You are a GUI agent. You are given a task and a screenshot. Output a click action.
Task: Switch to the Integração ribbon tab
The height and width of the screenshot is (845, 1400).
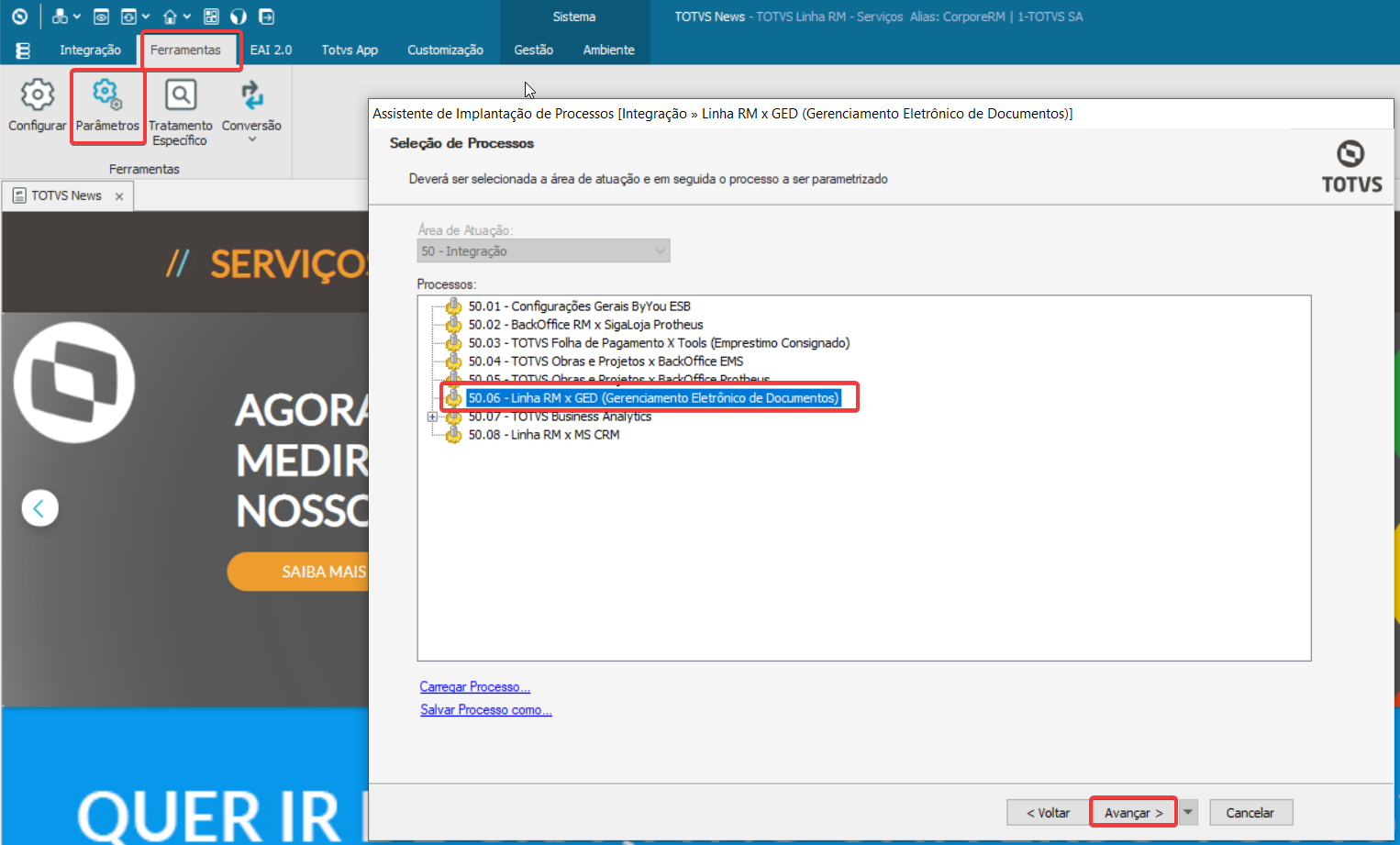tap(90, 50)
